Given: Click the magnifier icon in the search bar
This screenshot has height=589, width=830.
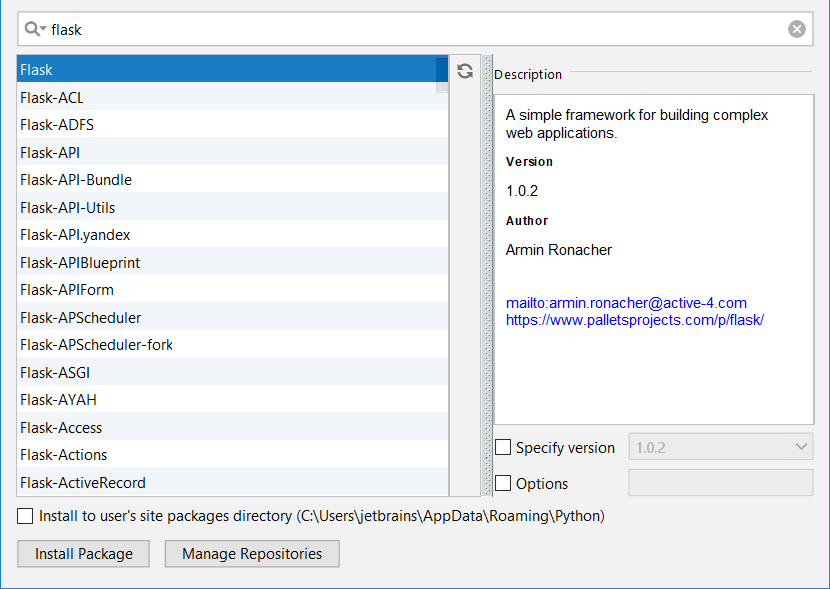Looking at the screenshot, I should (x=33, y=28).
